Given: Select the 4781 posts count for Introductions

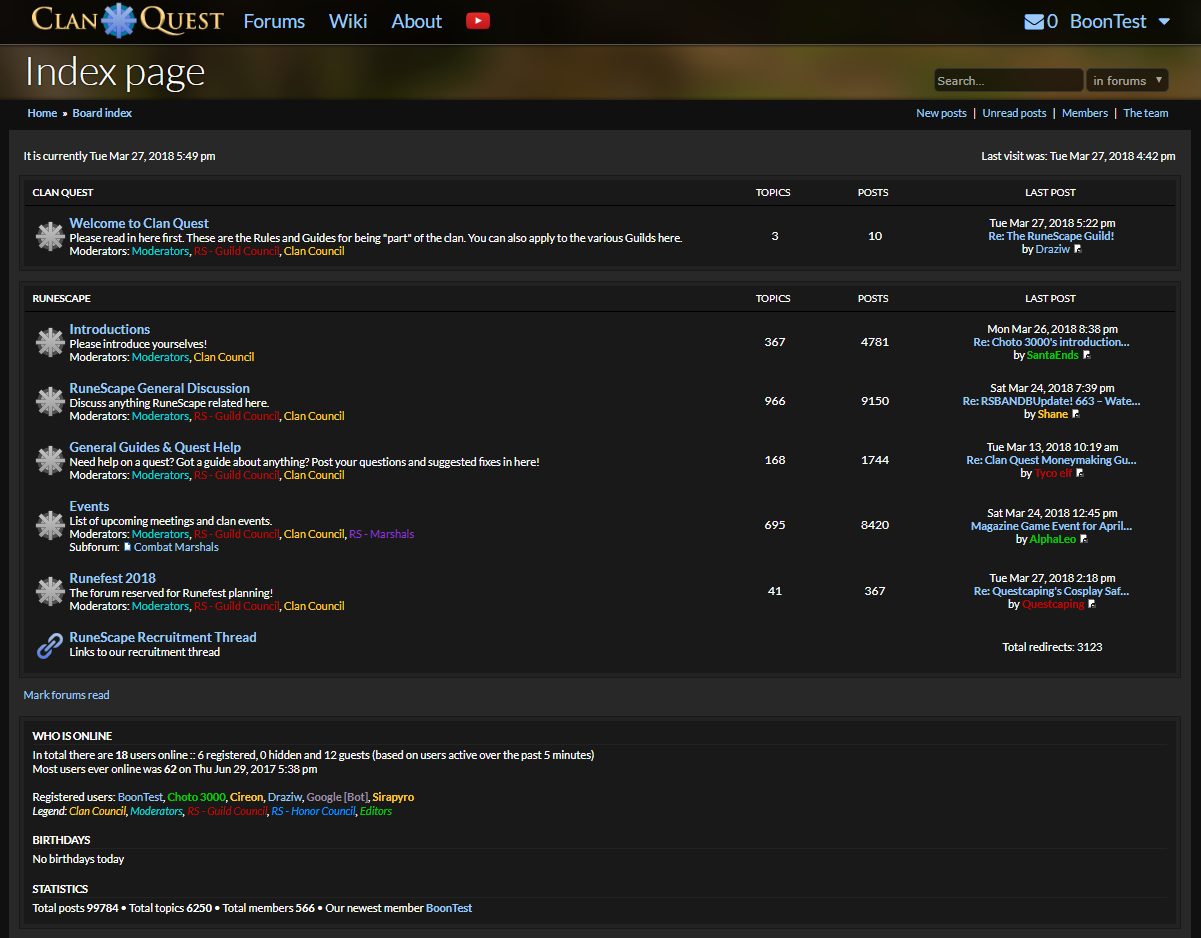Looking at the screenshot, I should pyautogui.click(x=874, y=342).
